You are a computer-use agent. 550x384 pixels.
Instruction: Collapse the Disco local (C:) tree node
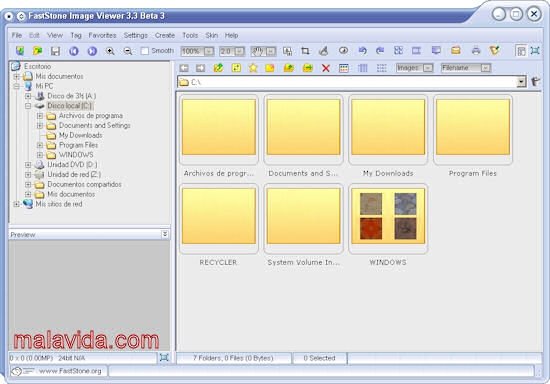28,106
